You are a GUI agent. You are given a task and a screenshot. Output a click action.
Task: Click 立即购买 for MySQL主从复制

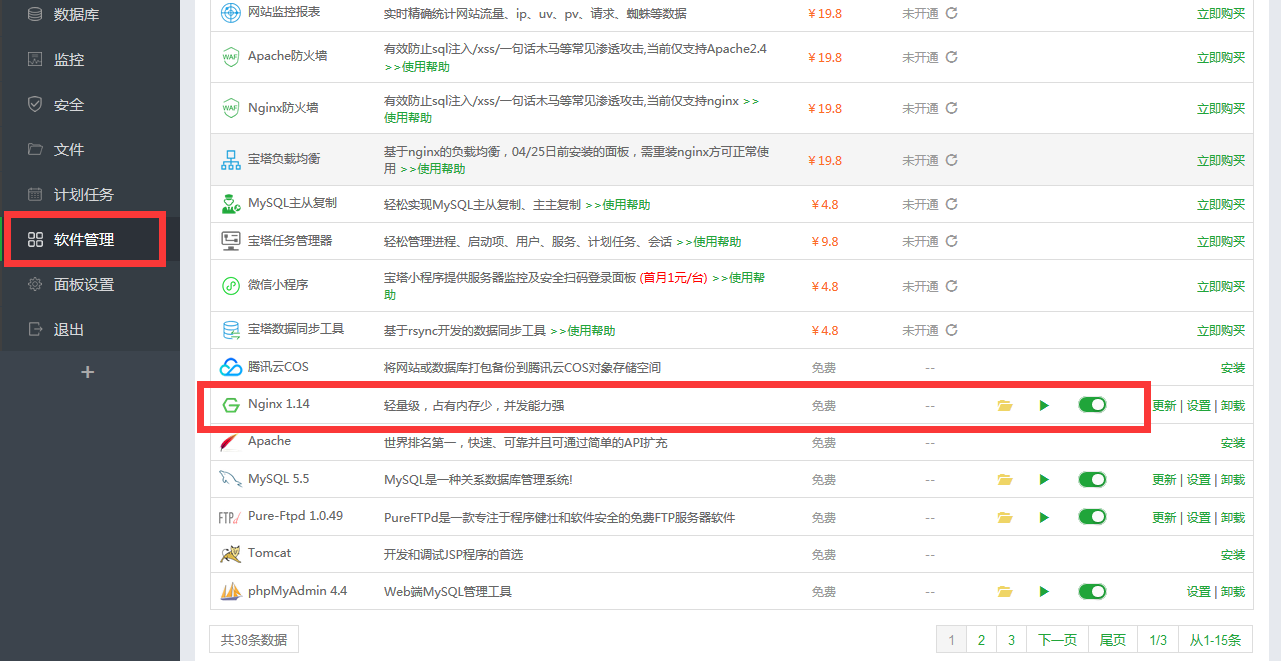pos(1221,204)
